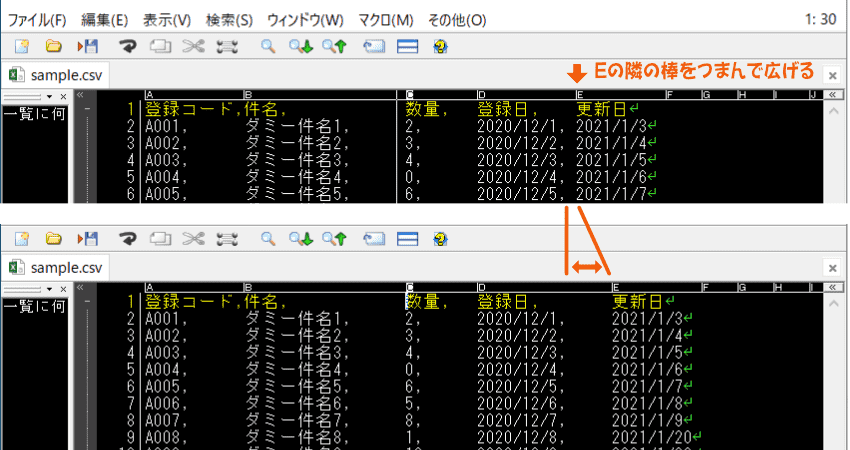Image resolution: width=850 pixels, height=450 pixels.
Task: Click Cut scissors icon in lower toolbar
Action: point(194,239)
